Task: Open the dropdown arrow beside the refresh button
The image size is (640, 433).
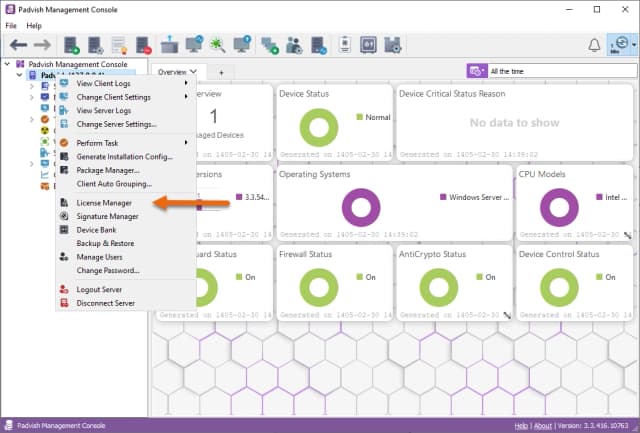Action: [634, 45]
